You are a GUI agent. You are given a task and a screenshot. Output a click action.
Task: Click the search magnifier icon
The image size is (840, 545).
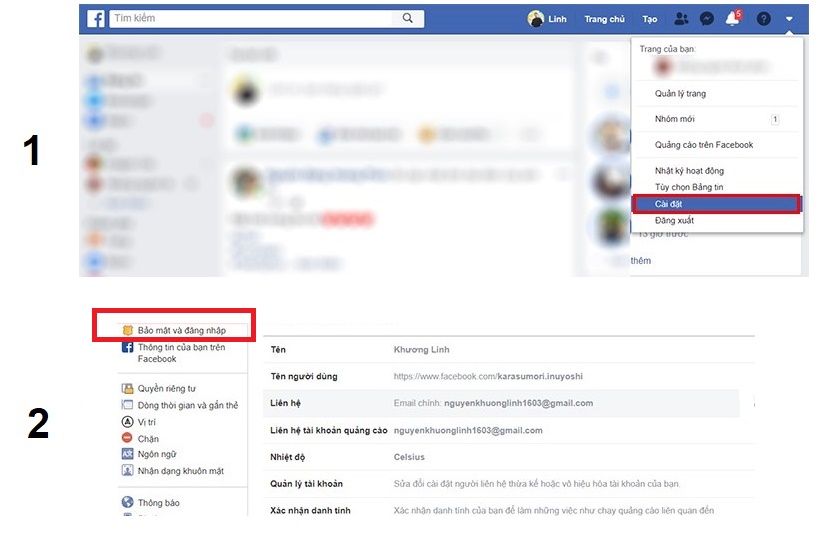click(x=408, y=18)
